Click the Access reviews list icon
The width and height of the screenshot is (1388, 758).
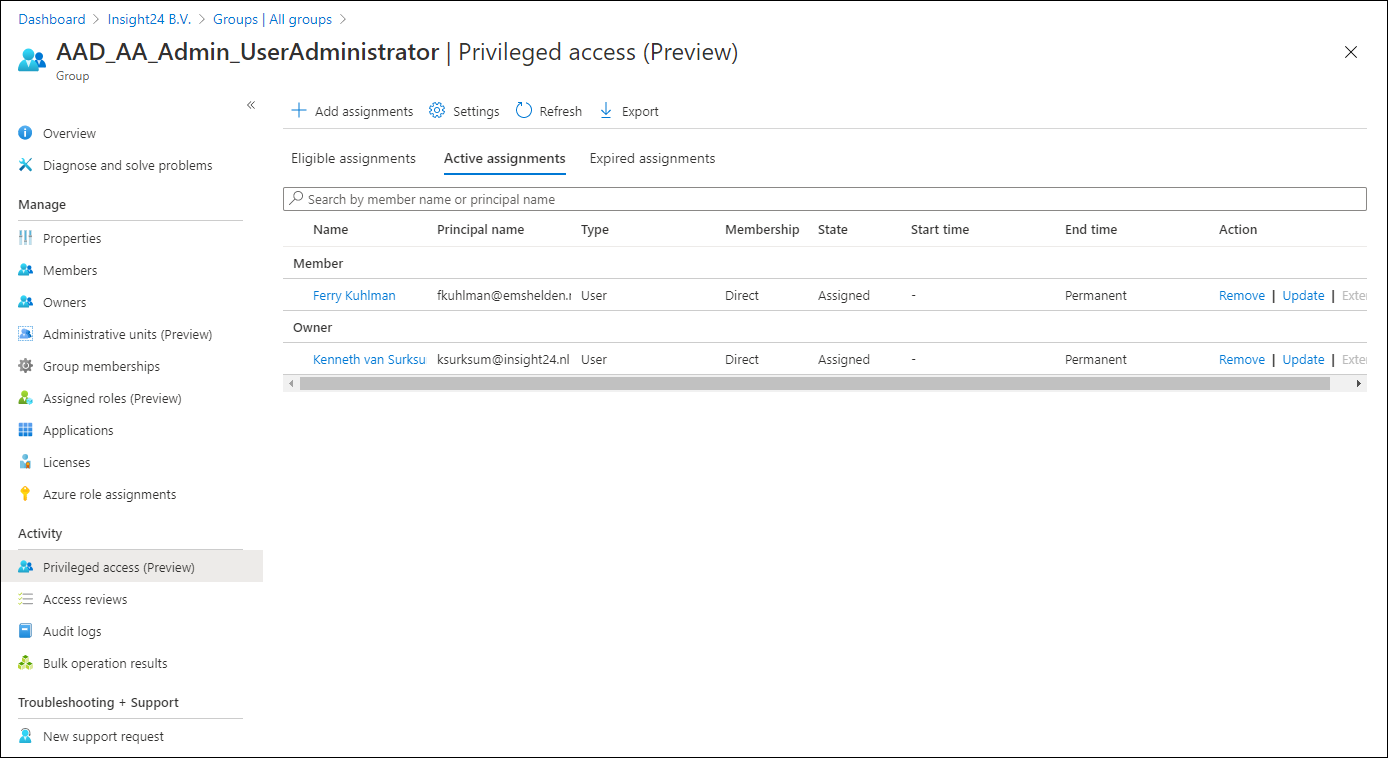tap(26, 599)
